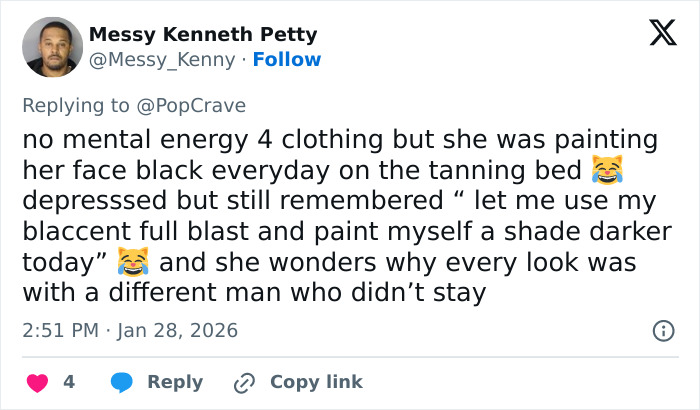The image size is (700, 410).
Task: Follow the @Messy_Kenny account
Action: [x=287, y=60]
